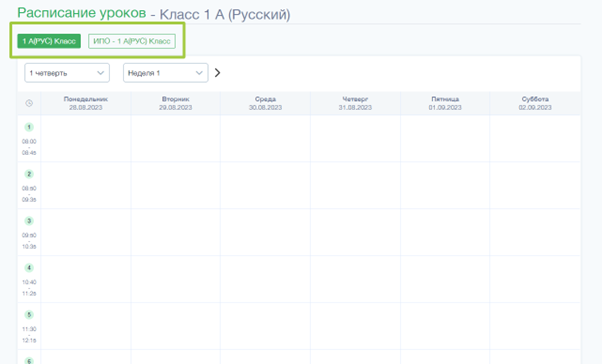Viewport: 602px width, 364px height.
Task: Click the Четверг 31.08.2023 column header
Action: click(x=355, y=103)
